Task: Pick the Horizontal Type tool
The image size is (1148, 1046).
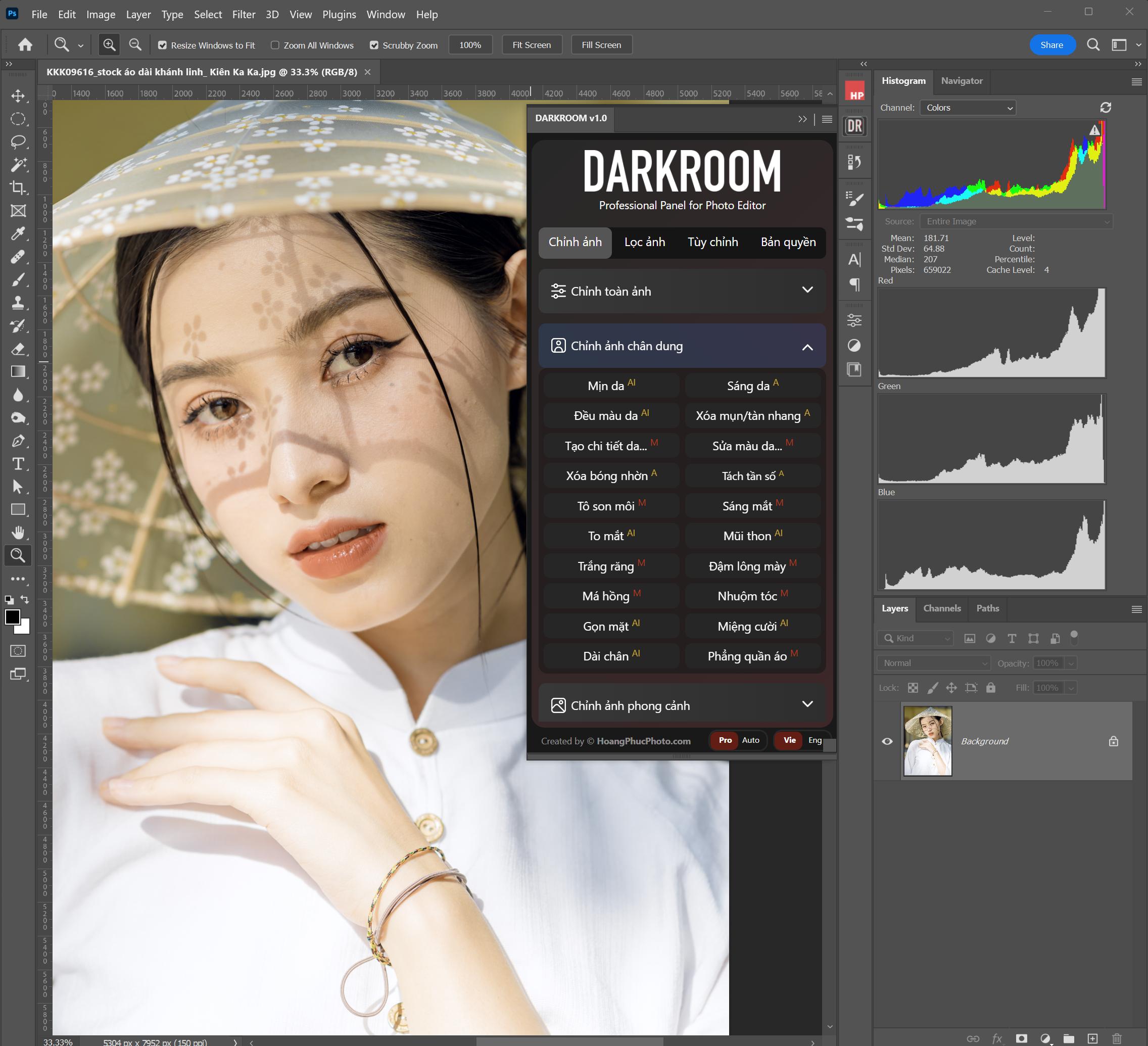Action: [18, 463]
